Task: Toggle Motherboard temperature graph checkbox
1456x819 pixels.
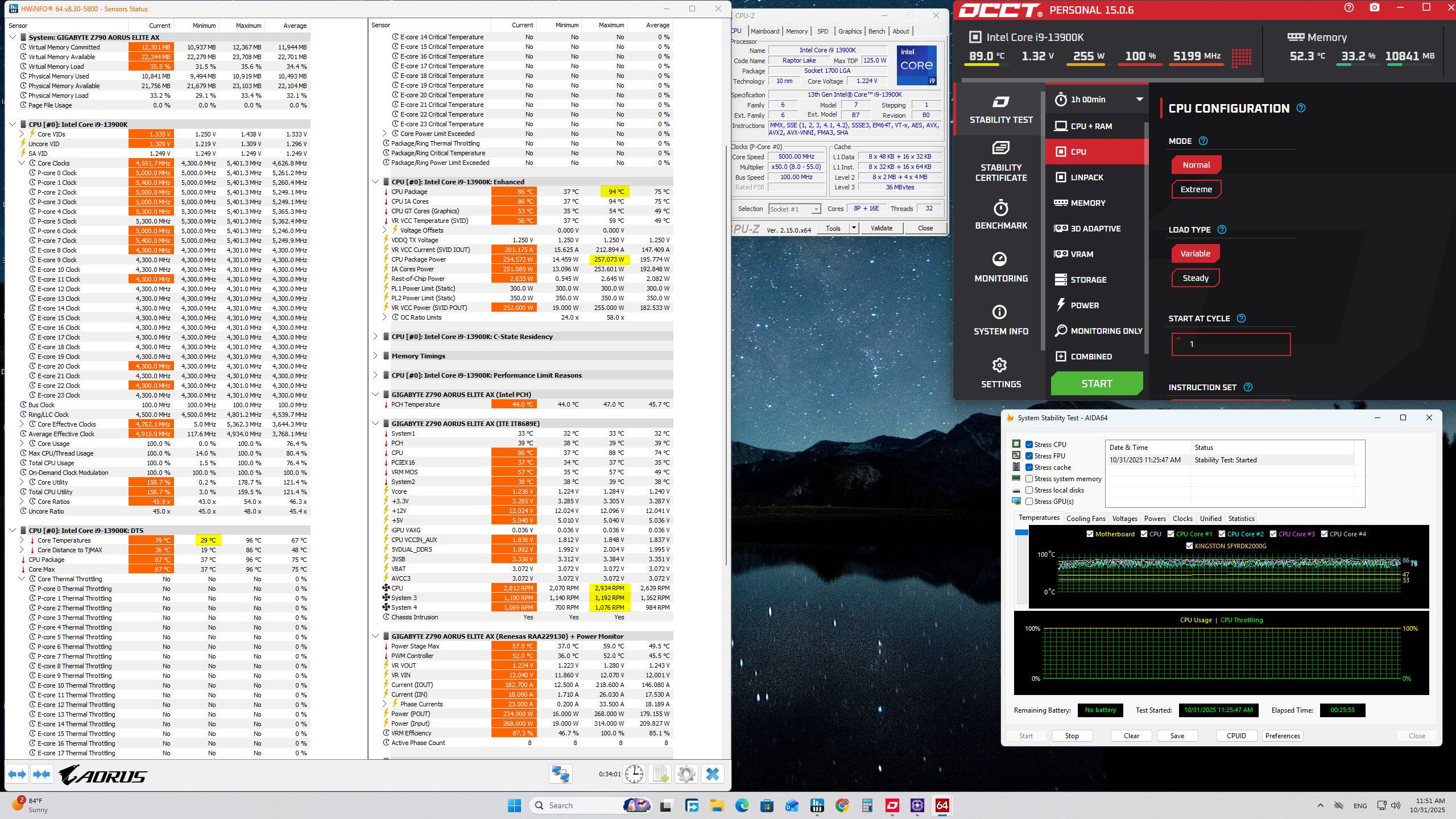Action: pos(1090,534)
